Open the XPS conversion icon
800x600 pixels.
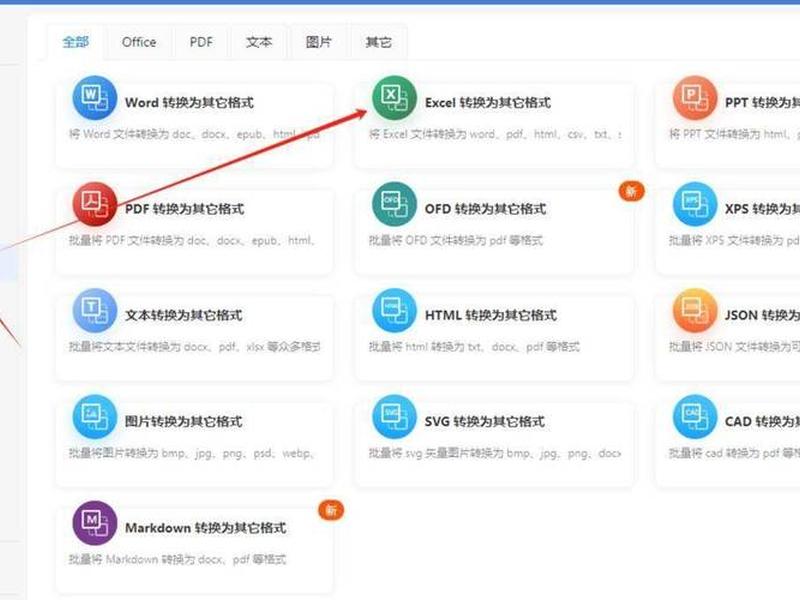[695, 204]
